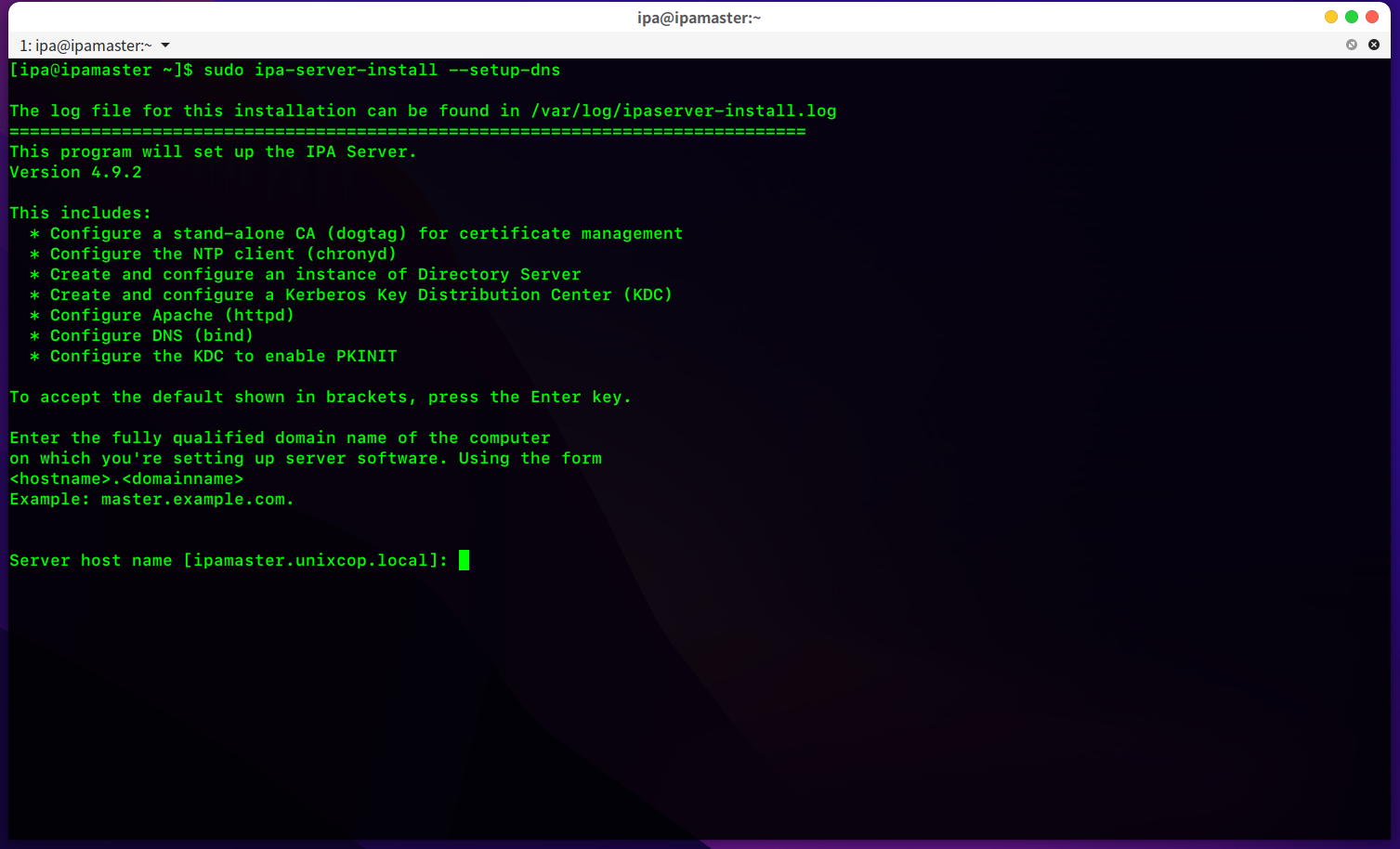Select the '1: ipa@ipamaster:~' terminal tab label
Image resolution: width=1400 pixels, height=849 pixels.
(x=85, y=46)
